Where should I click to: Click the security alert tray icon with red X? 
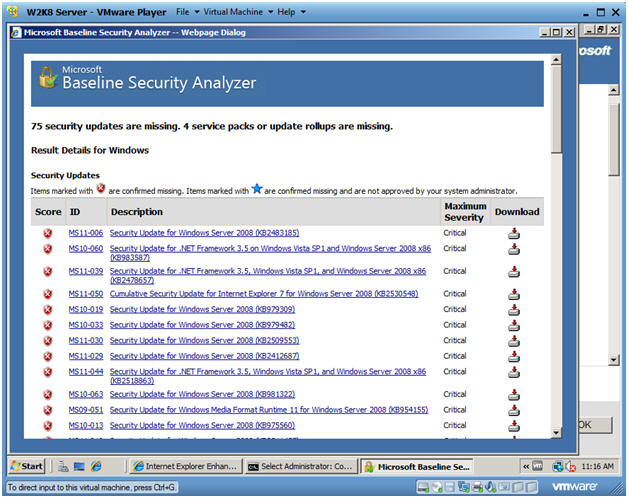coord(570,467)
